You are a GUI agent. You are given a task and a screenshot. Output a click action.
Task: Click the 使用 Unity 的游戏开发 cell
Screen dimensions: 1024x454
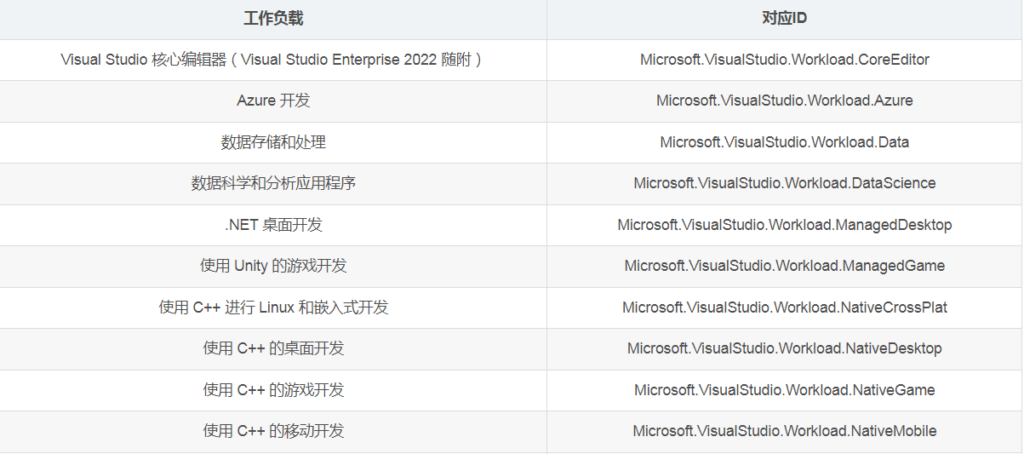pos(273,267)
